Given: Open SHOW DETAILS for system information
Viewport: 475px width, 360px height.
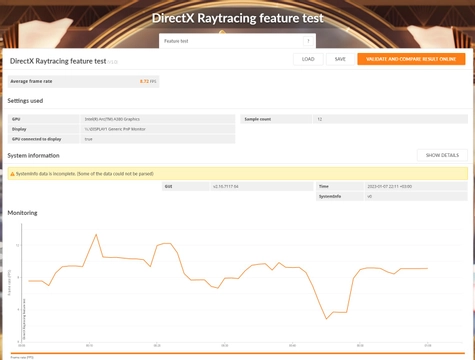Looking at the screenshot, I should click(442, 155).
